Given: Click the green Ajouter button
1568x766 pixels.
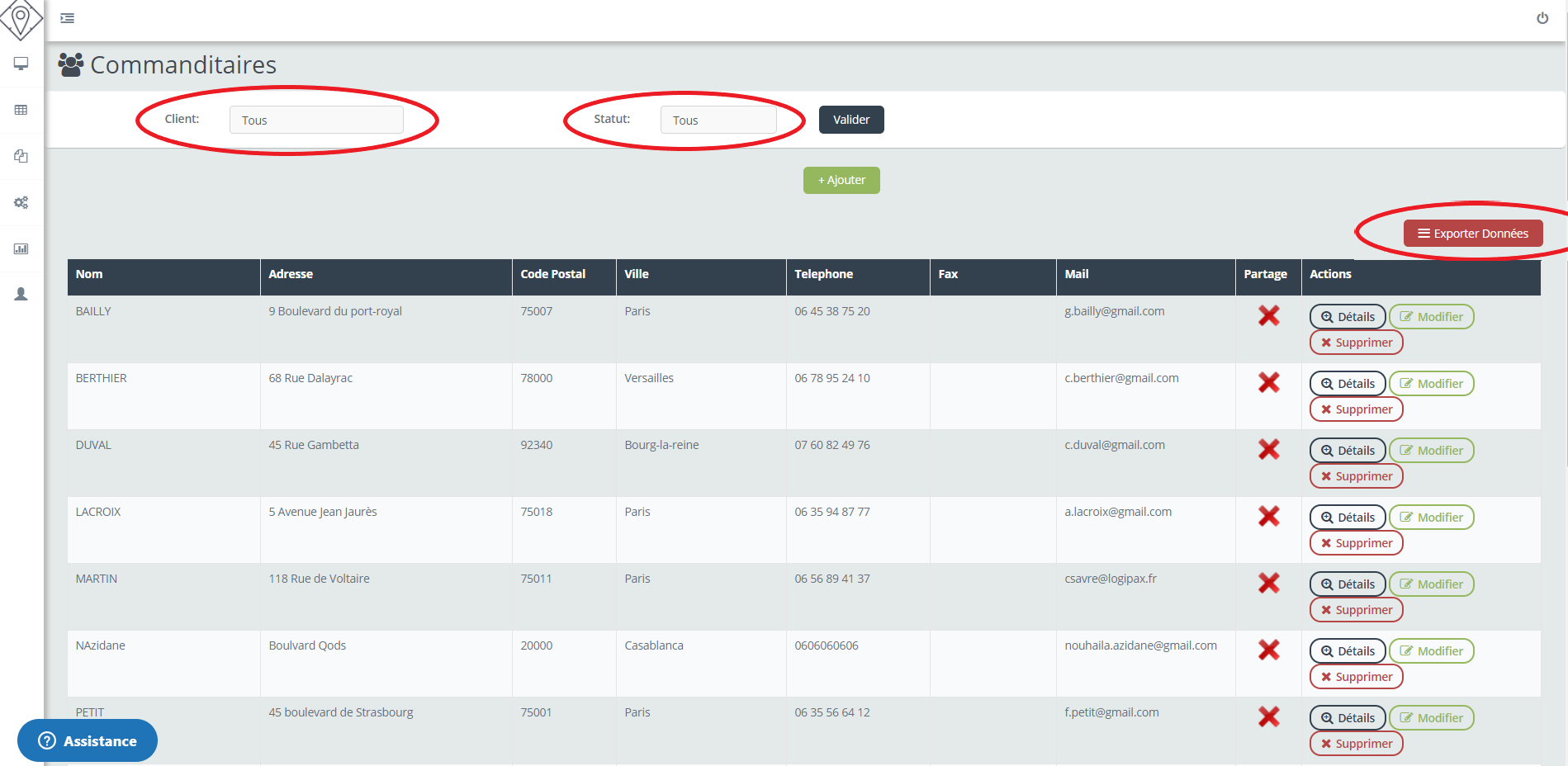Looking at the screenshot, I should tap(841, 180).
